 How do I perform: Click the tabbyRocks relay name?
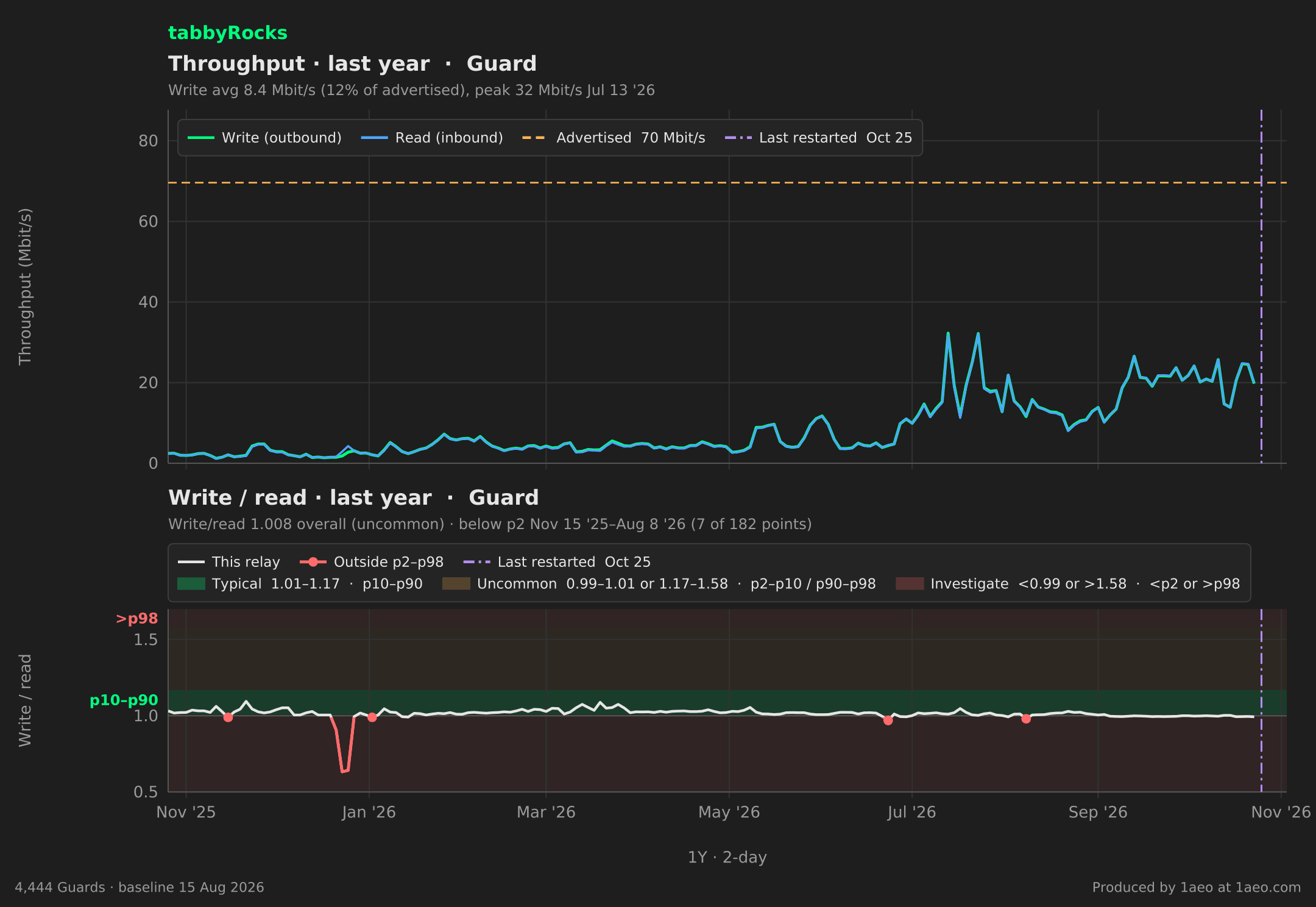tap(227, 33)
